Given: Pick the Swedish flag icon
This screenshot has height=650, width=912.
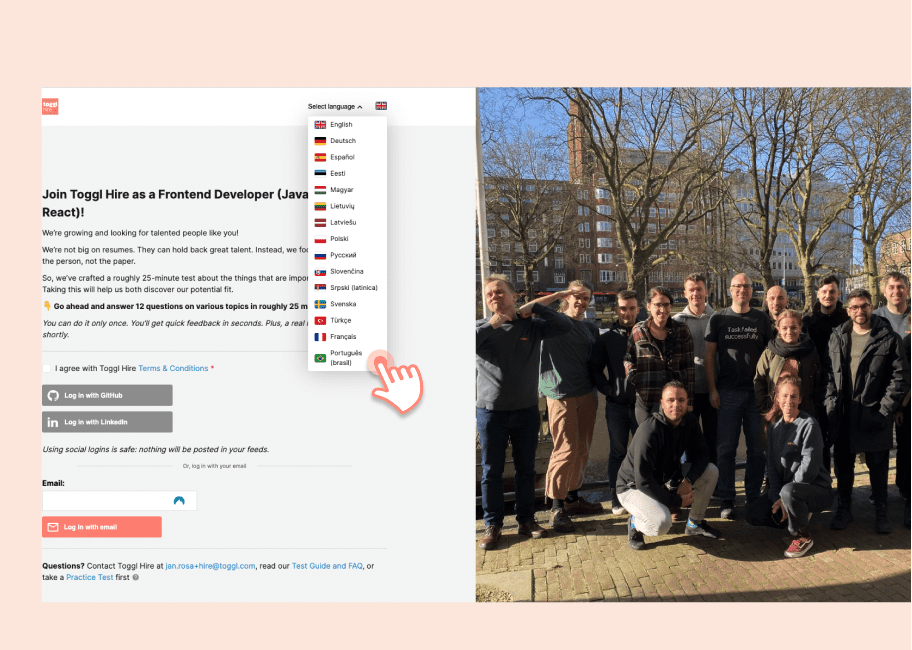Looking at the screenshot, I should [320, 304].
